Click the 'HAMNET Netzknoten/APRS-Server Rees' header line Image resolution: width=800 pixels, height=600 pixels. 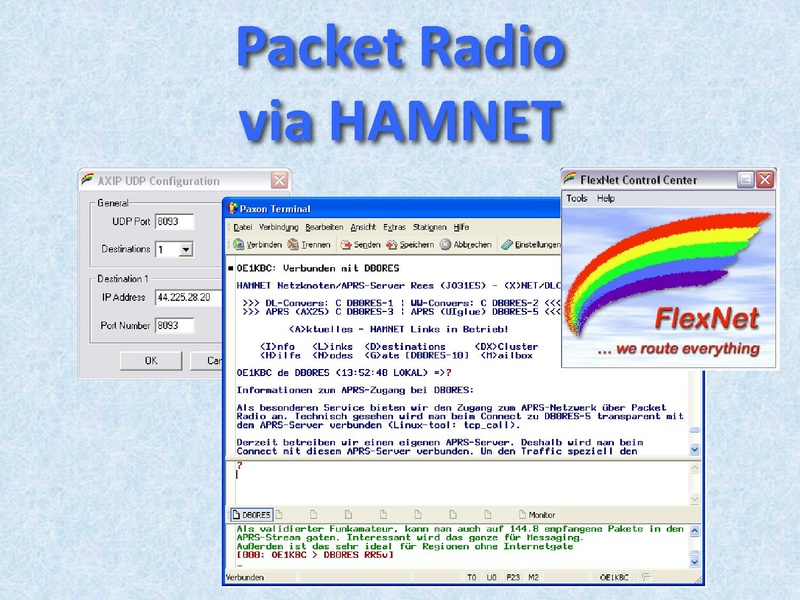(398, 286)
